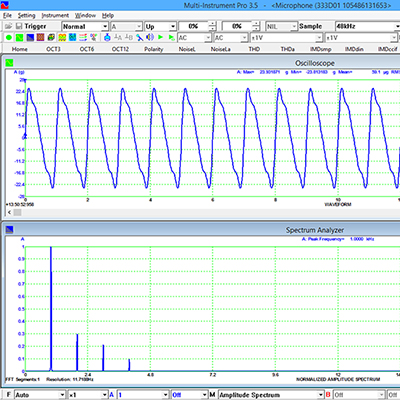Click the blue-green data map icon
The height and width of the screenshot is (400, 400).
coord(73,37)
